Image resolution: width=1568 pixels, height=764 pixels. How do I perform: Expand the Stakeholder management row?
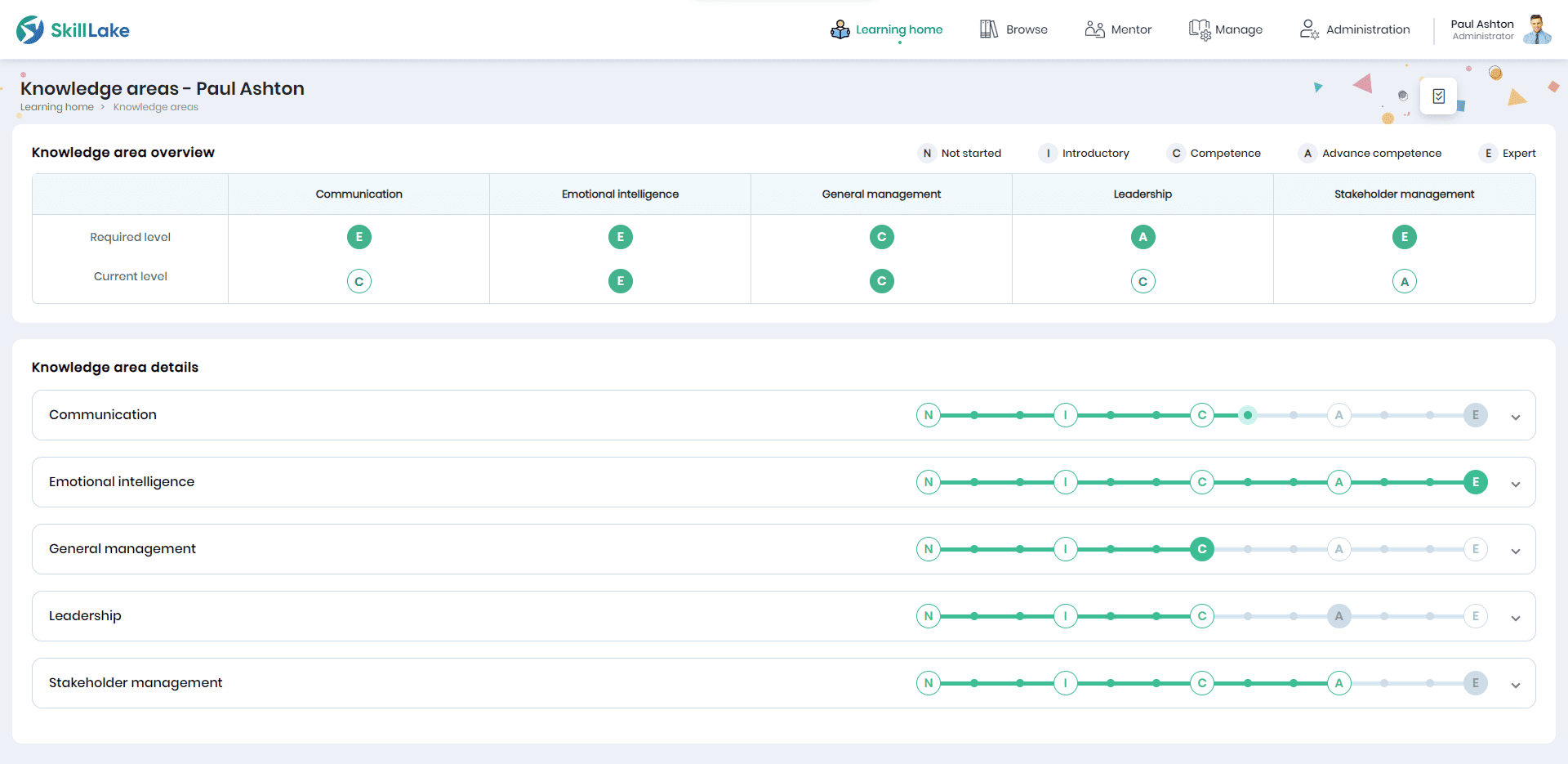click(x=1515, y=685)
